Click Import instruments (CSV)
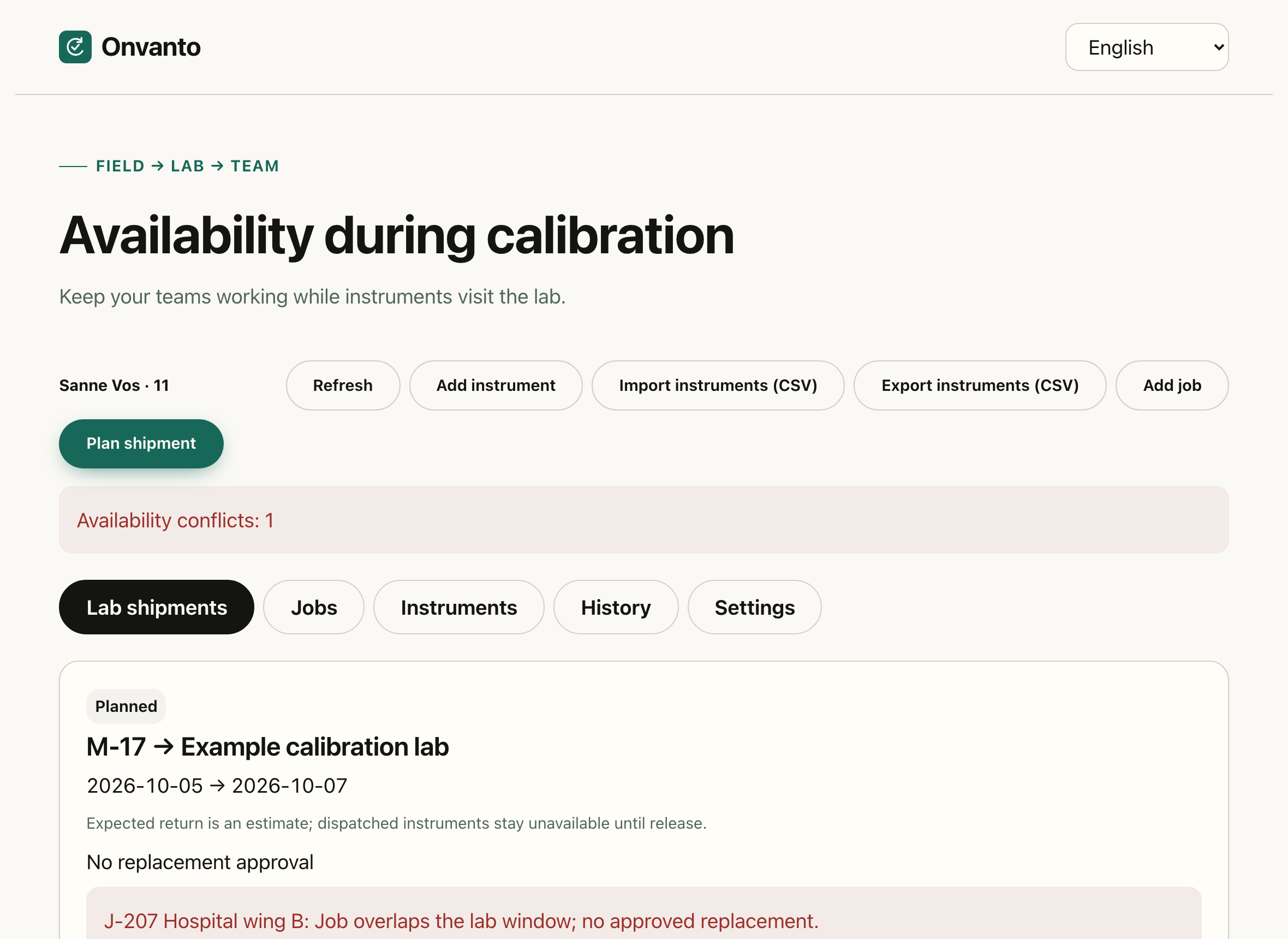This screenshot has height=939, width=1288. coord(718,385)
